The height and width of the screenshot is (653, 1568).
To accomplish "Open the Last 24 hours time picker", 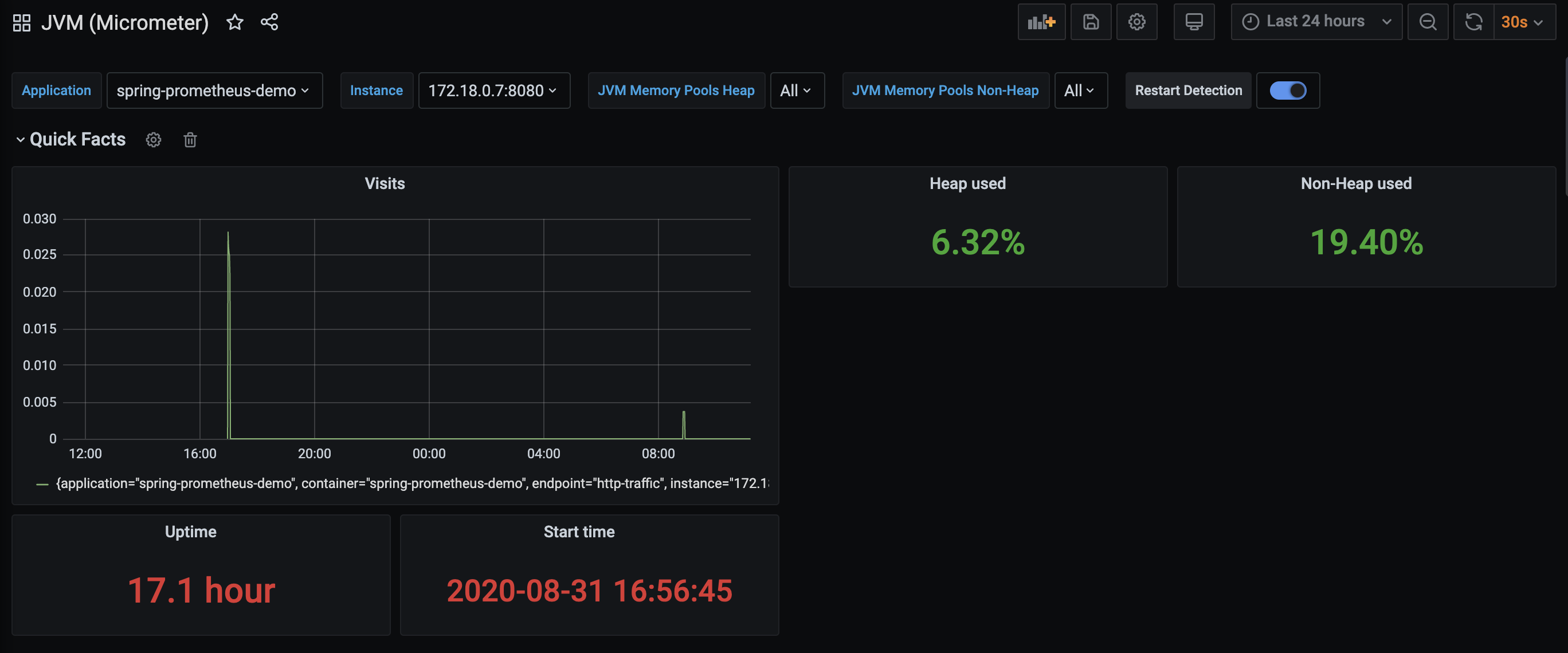I will (x=1315, y=22).
